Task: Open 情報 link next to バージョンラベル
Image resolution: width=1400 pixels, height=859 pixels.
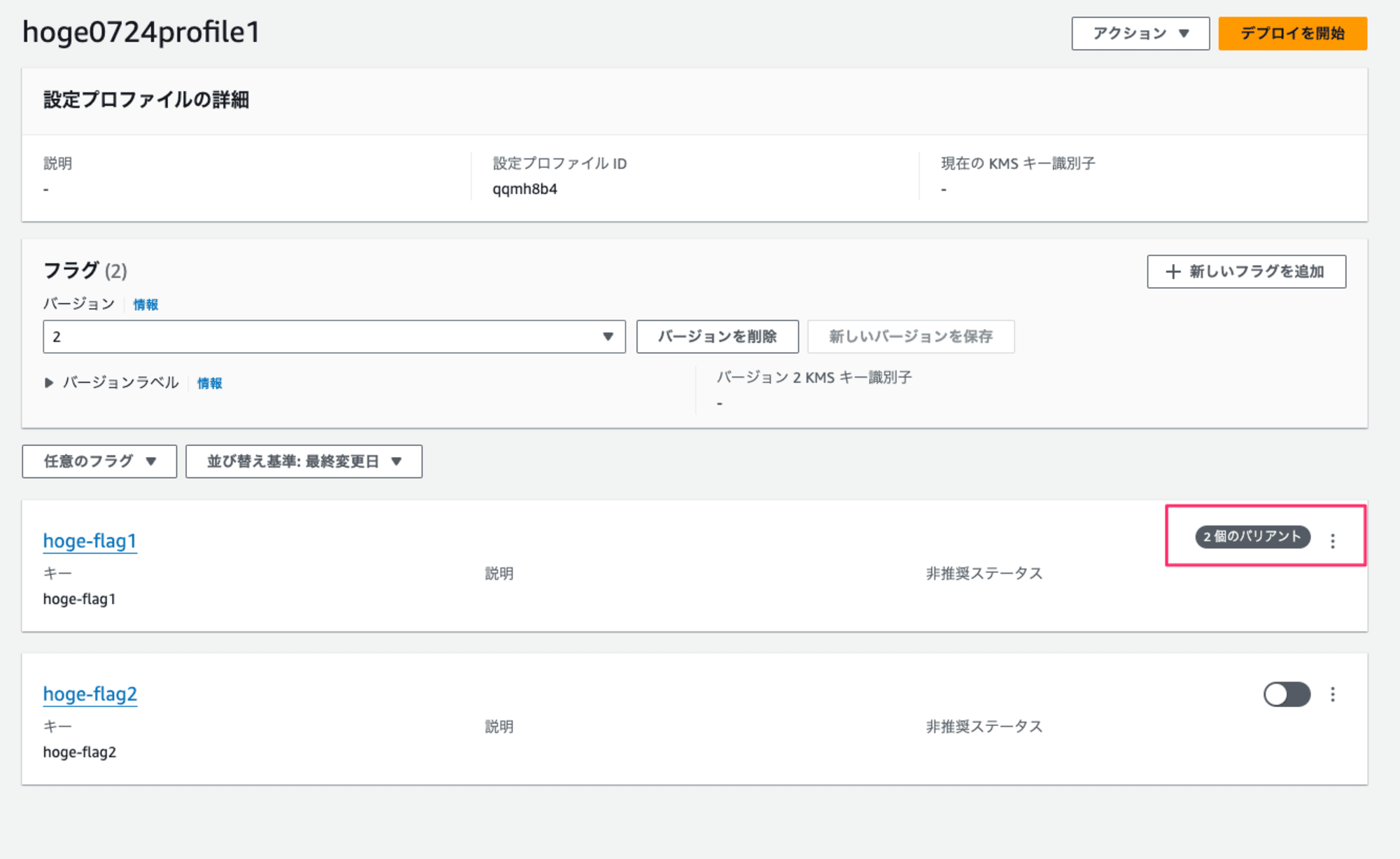Action: tap(209, 383)
